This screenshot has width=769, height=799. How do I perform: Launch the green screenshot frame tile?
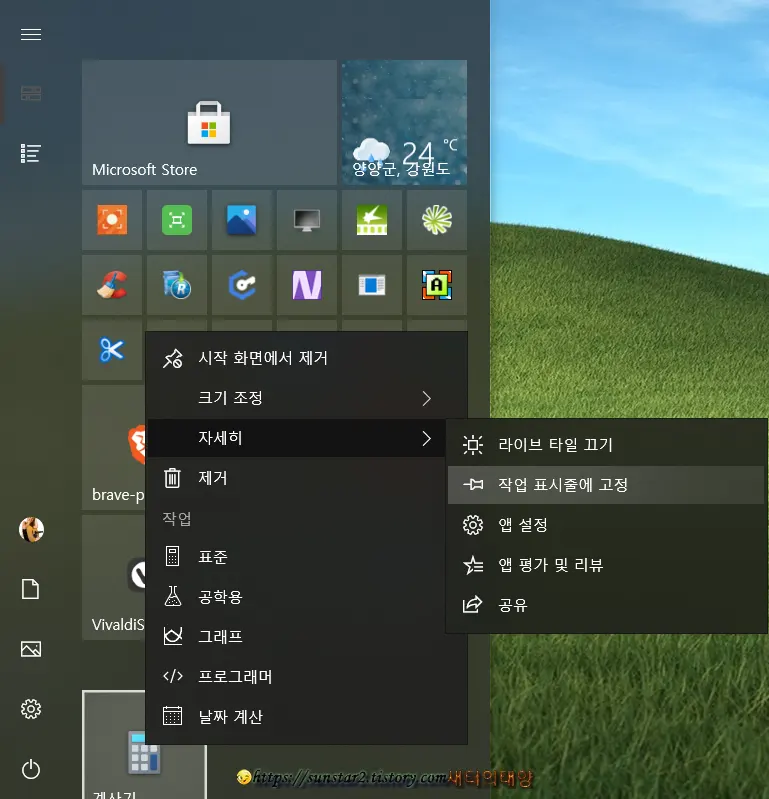pyautogui.click(x=177, y=220)
